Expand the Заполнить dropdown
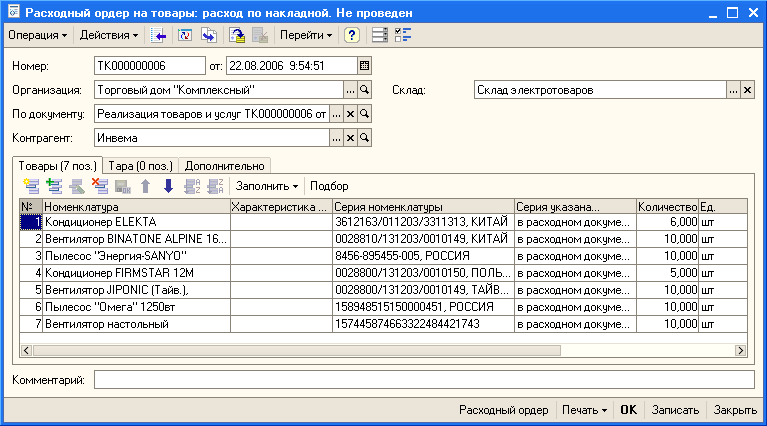Screen dimensions: 767x426 pos(267,186)
